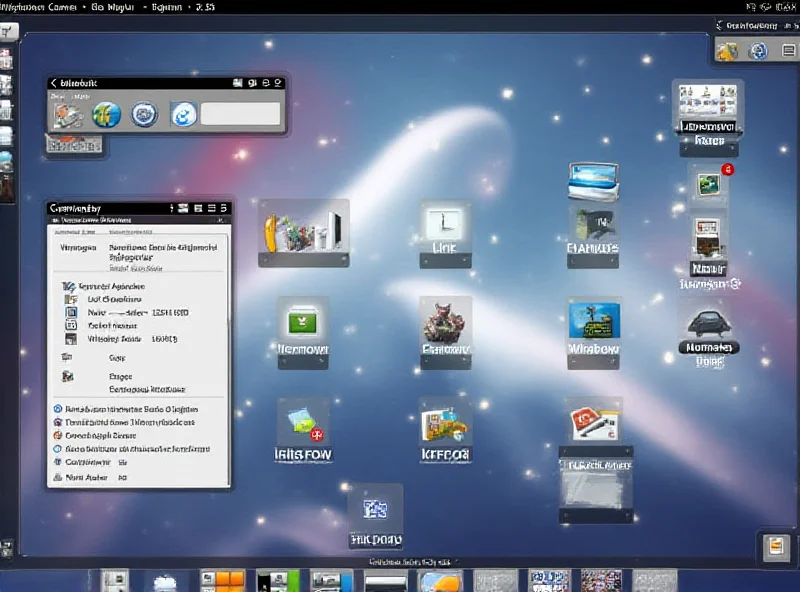Open the blue poster desktop icon
800x592 pixels.
pyautogui.click(x=594, y=320)
